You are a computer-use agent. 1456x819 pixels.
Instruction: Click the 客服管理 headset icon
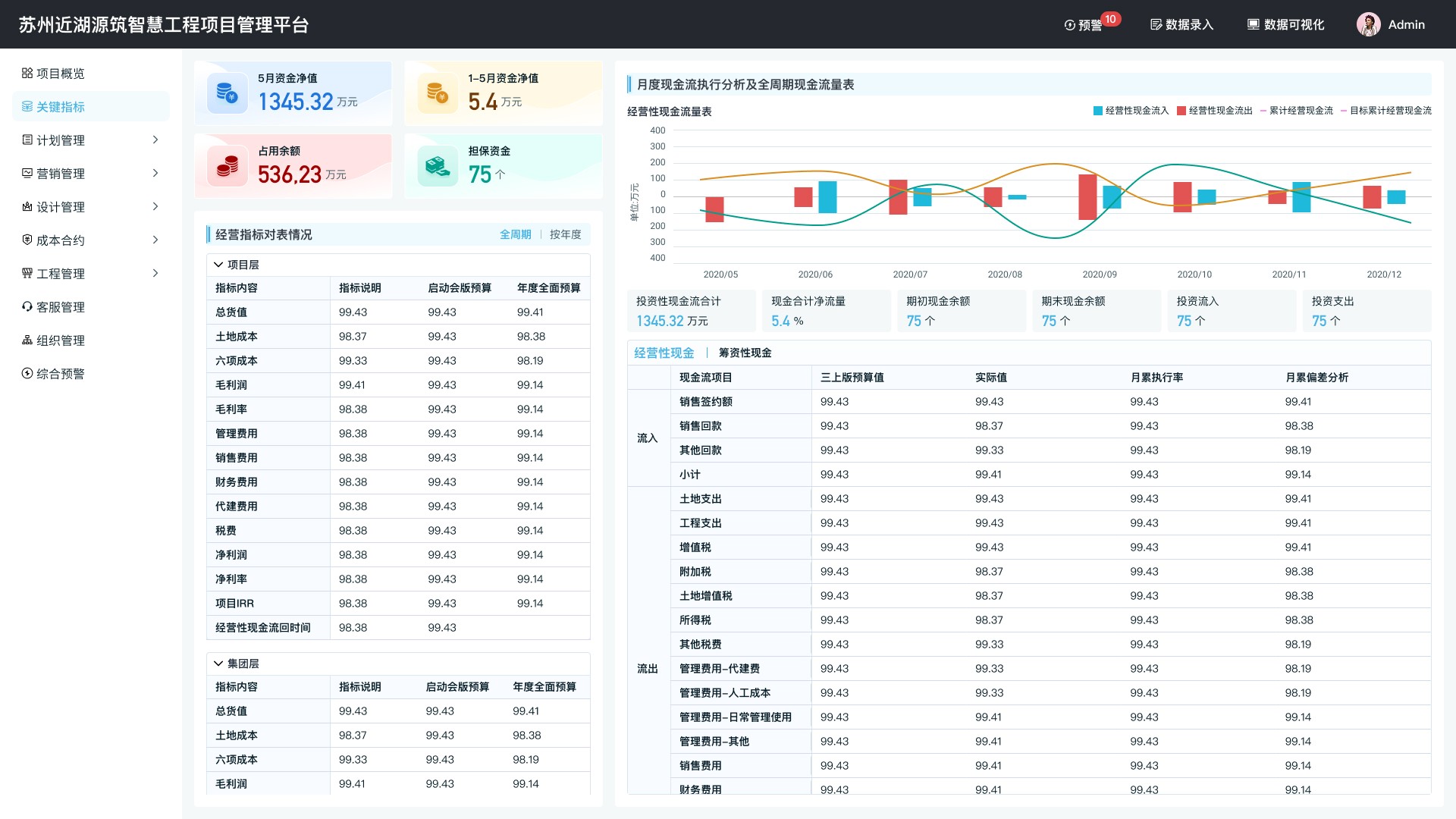click(x=27, y=307)
